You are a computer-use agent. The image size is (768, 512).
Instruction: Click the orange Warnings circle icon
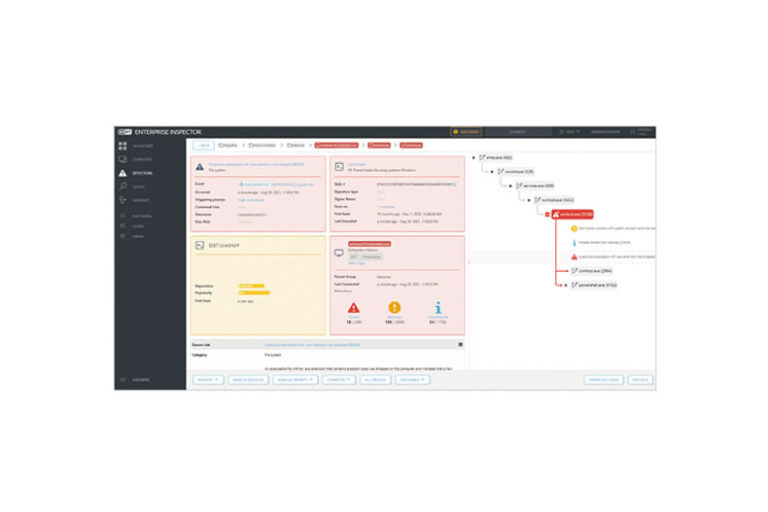394,309
